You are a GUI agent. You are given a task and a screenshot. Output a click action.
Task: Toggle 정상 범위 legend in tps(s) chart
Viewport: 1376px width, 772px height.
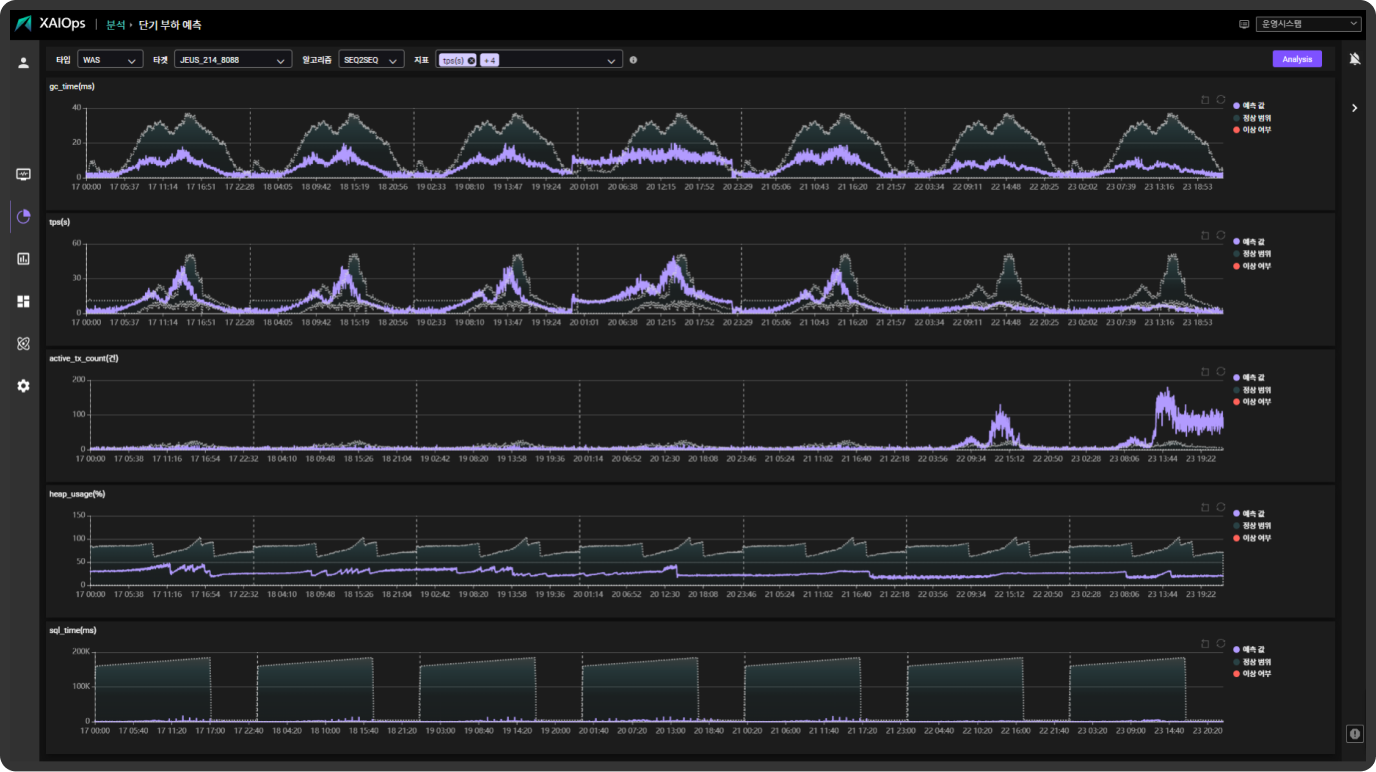[x=1253, y=253]
